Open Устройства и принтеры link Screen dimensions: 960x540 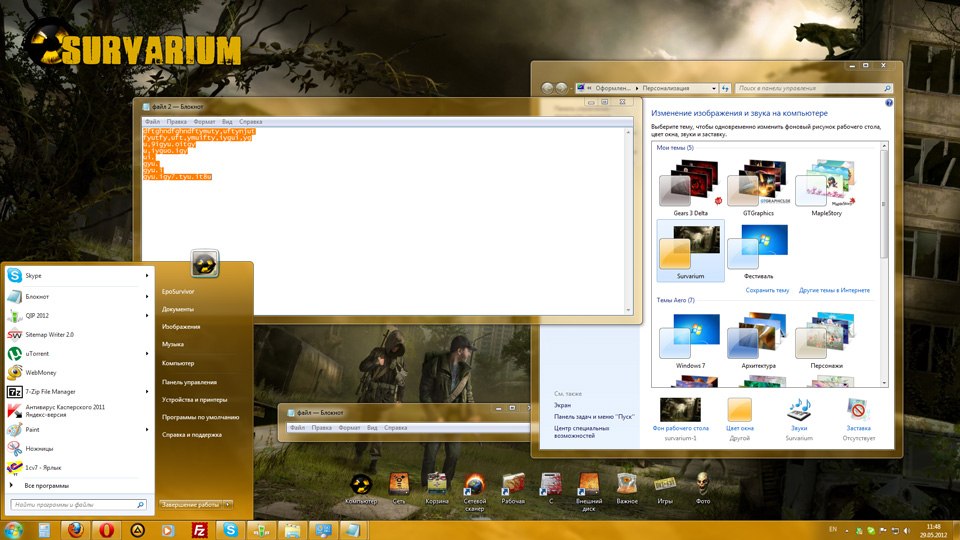(x=194, y=400)
